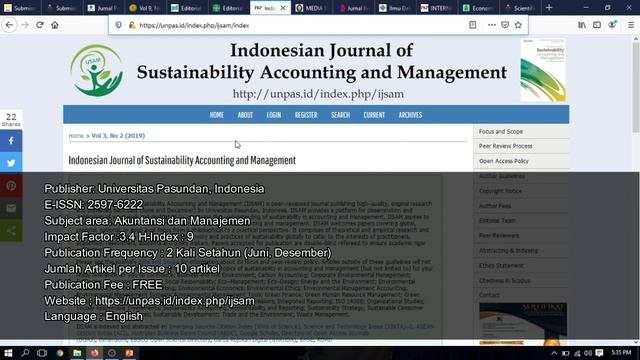The width and height of the screenshot is (640, 360).
Task: View site lock security information
Action: tap(132, 25)
